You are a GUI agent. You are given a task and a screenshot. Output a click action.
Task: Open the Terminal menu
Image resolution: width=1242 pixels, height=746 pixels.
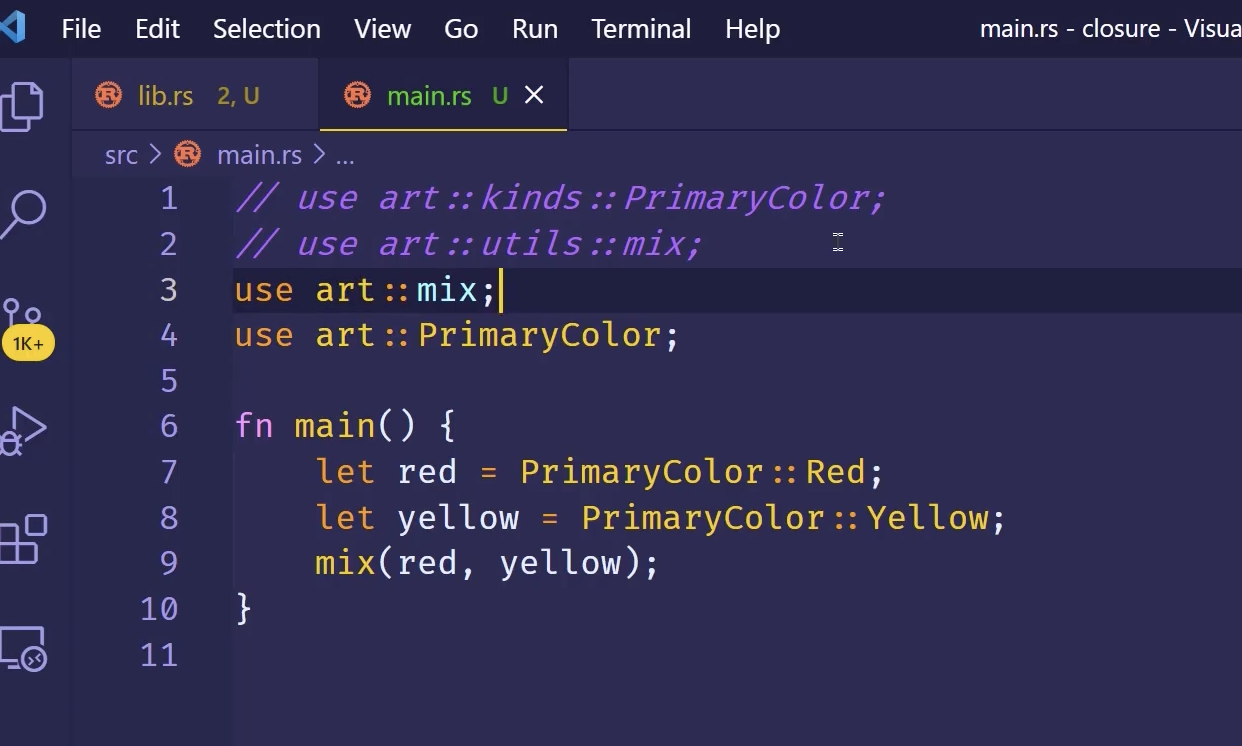tap(641, 29)
